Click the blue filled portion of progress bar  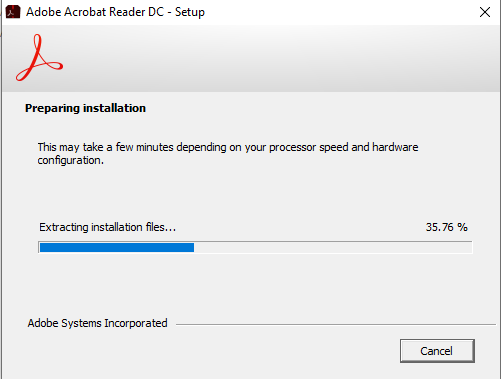[117, 247]
